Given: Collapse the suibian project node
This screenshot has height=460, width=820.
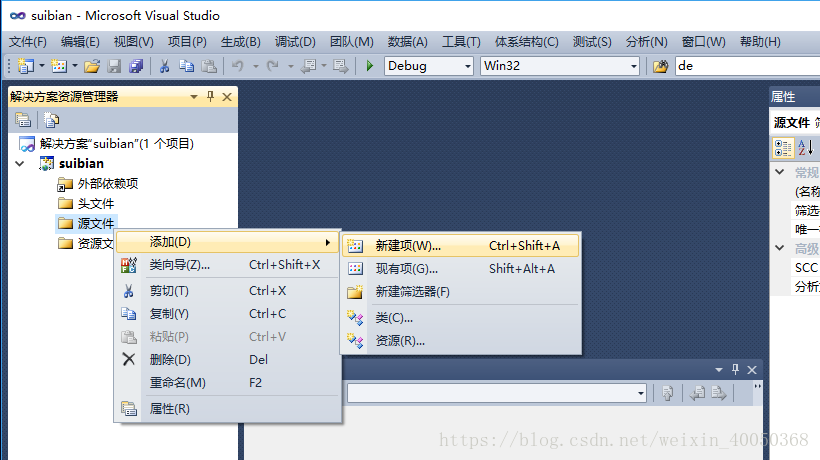Looking at the screenshot, I should (x=20, y=164).
